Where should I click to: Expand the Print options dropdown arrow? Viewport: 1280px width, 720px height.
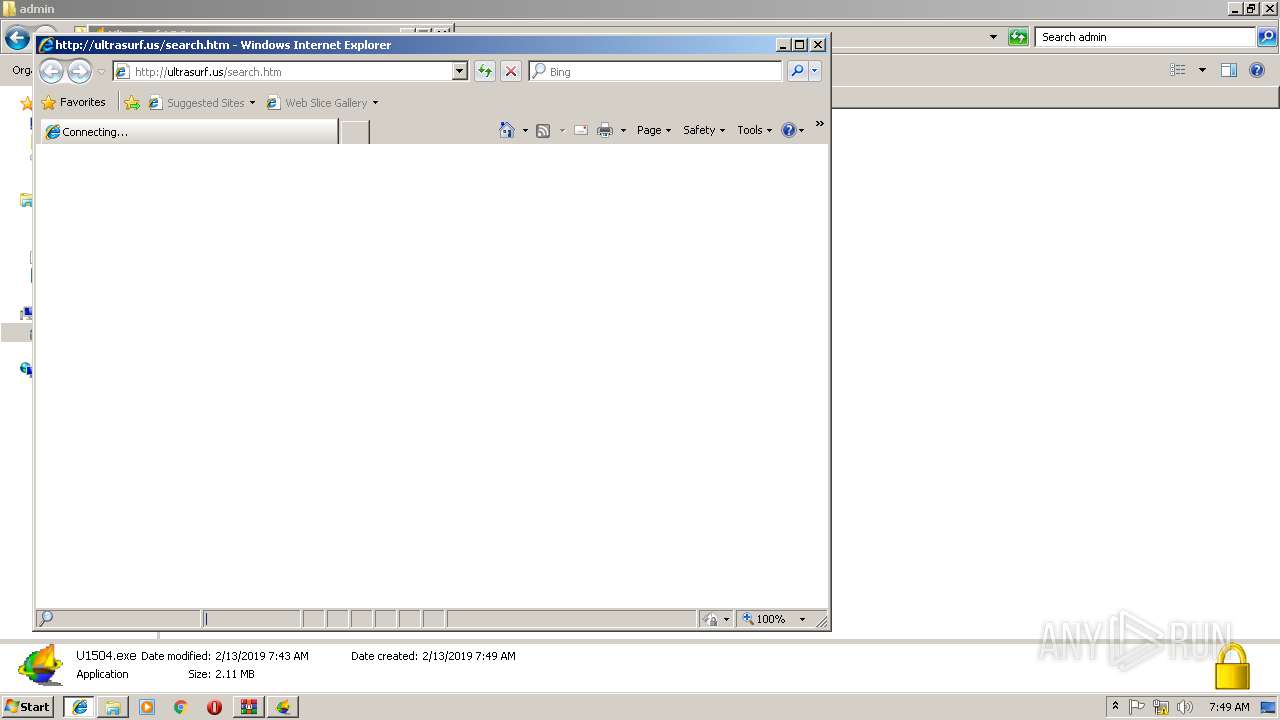[x=623, y=131]
